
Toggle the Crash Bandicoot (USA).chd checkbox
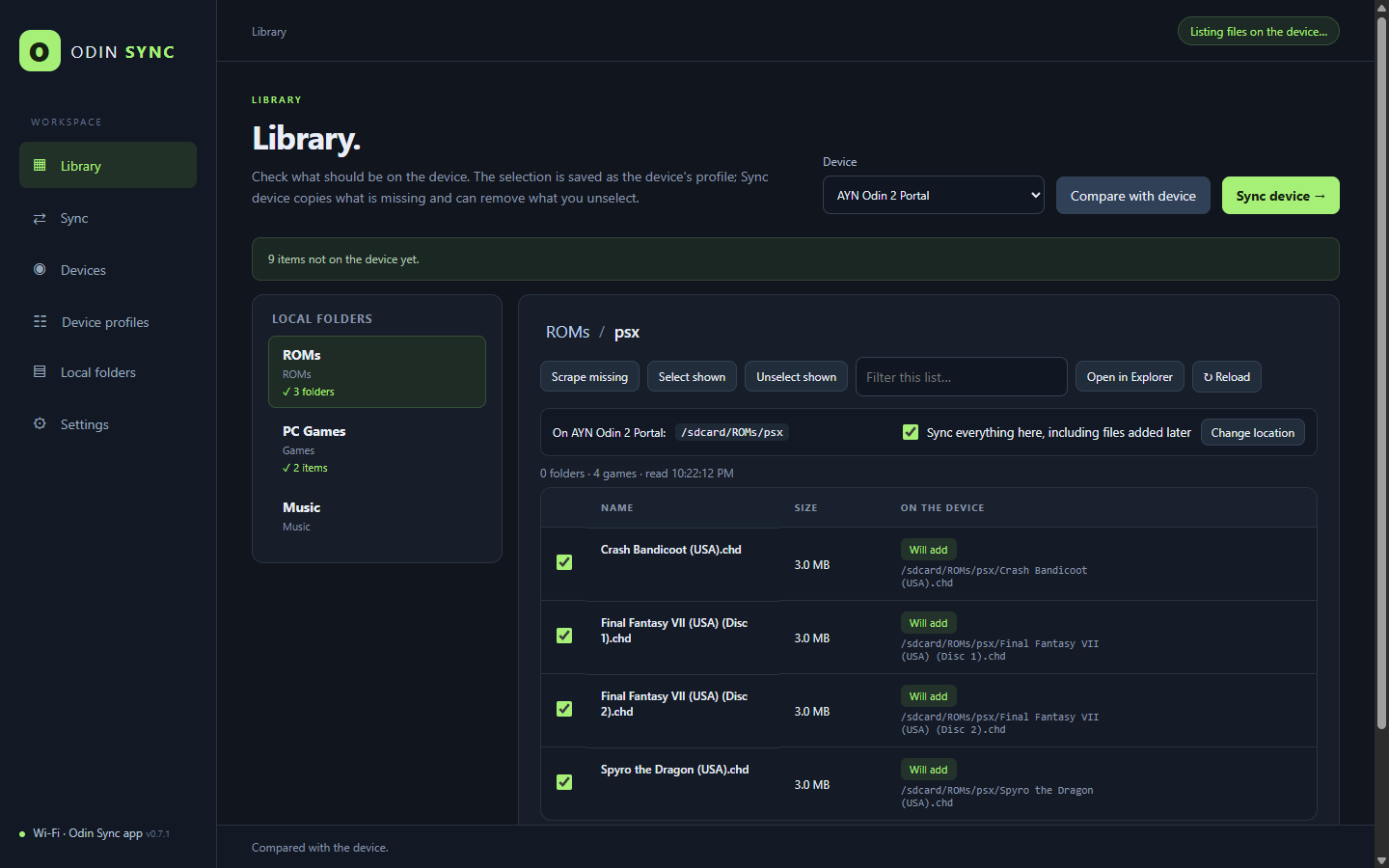coord(564,562)
